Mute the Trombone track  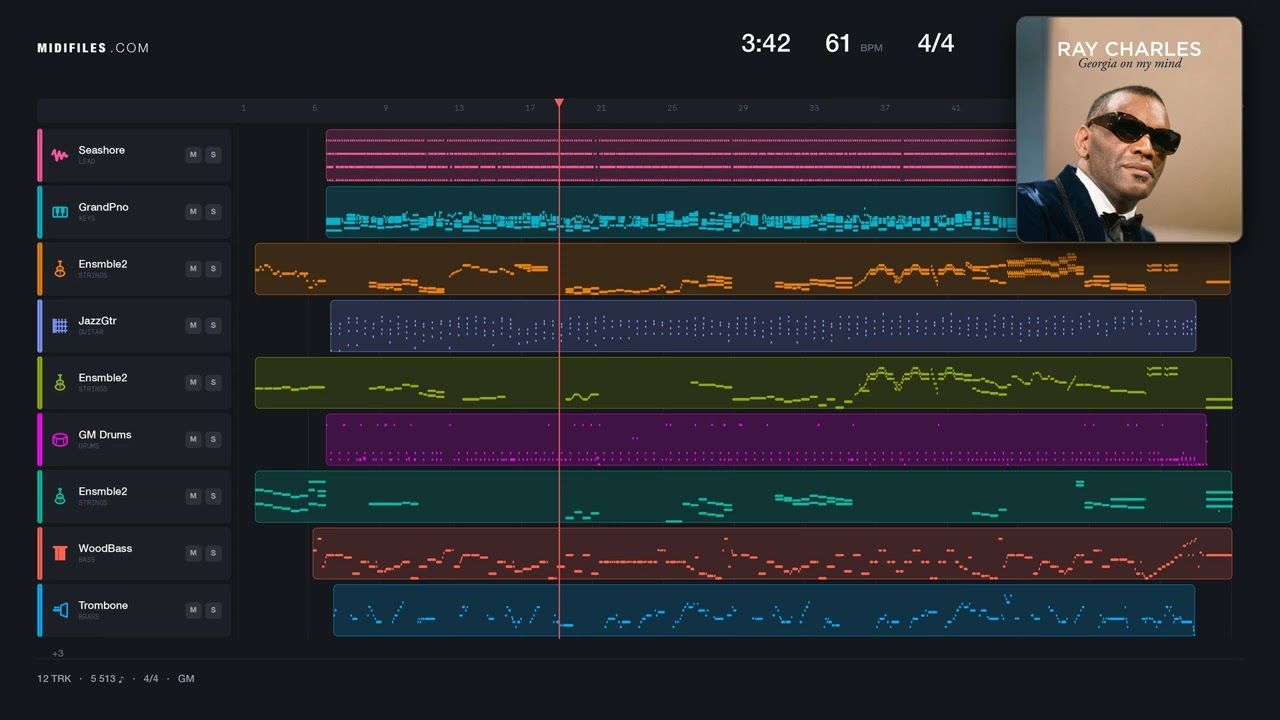(x=193, y=610)
